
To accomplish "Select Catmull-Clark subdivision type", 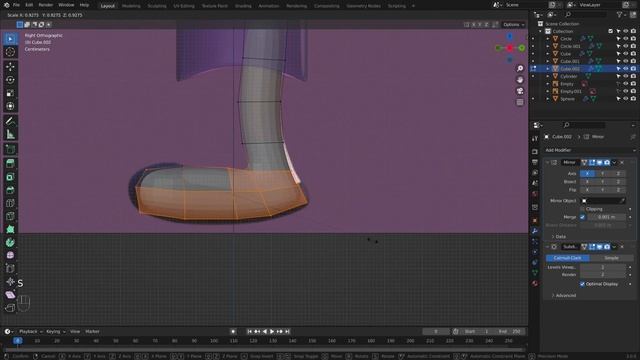I will point(568,258).
